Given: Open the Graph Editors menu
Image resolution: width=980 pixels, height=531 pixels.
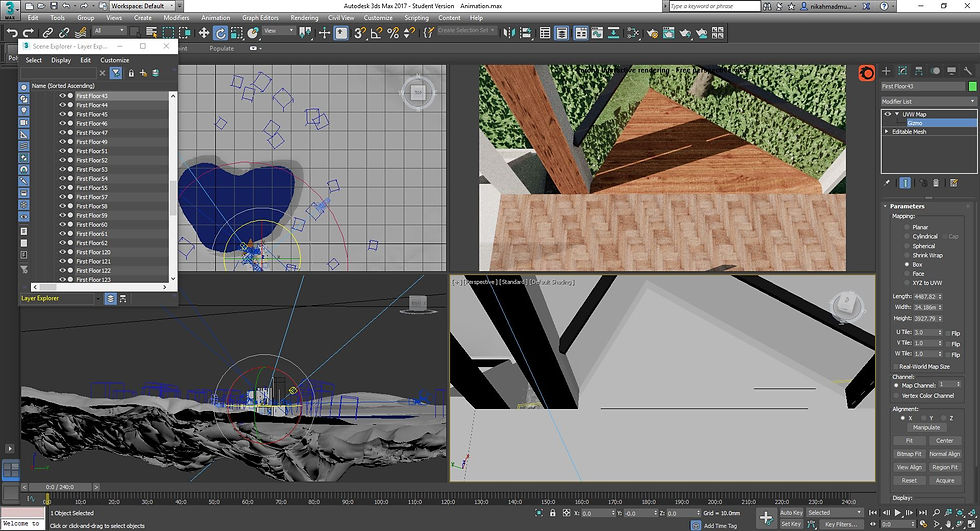Looking at the screenshot, I should 260,18.
